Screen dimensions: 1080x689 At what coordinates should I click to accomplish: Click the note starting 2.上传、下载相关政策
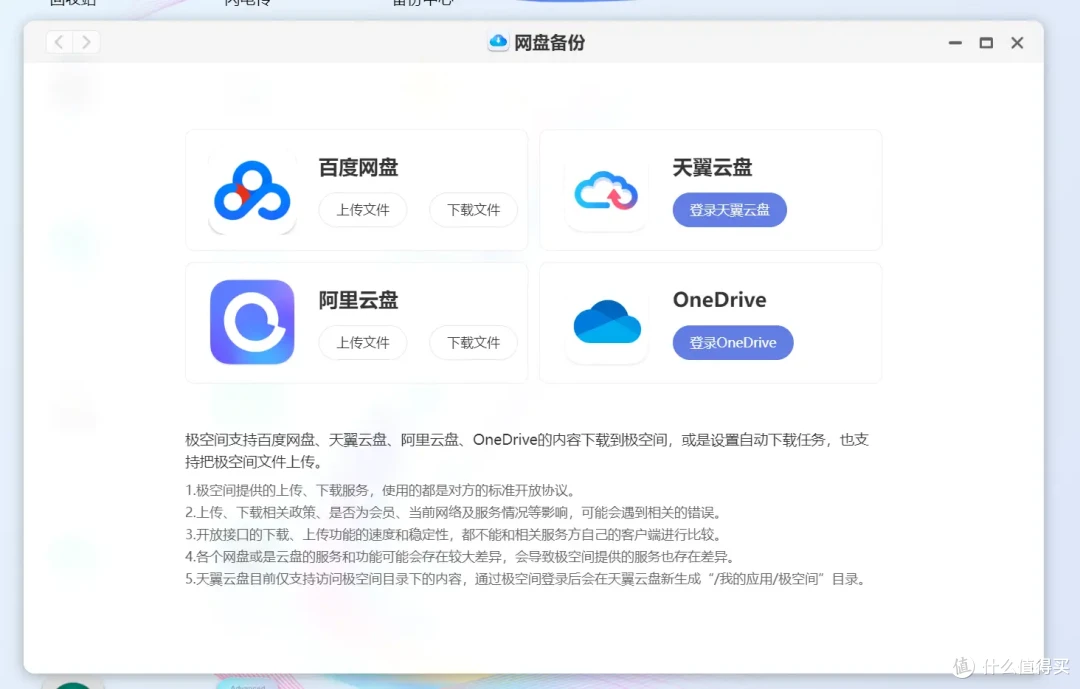(454, 513)
